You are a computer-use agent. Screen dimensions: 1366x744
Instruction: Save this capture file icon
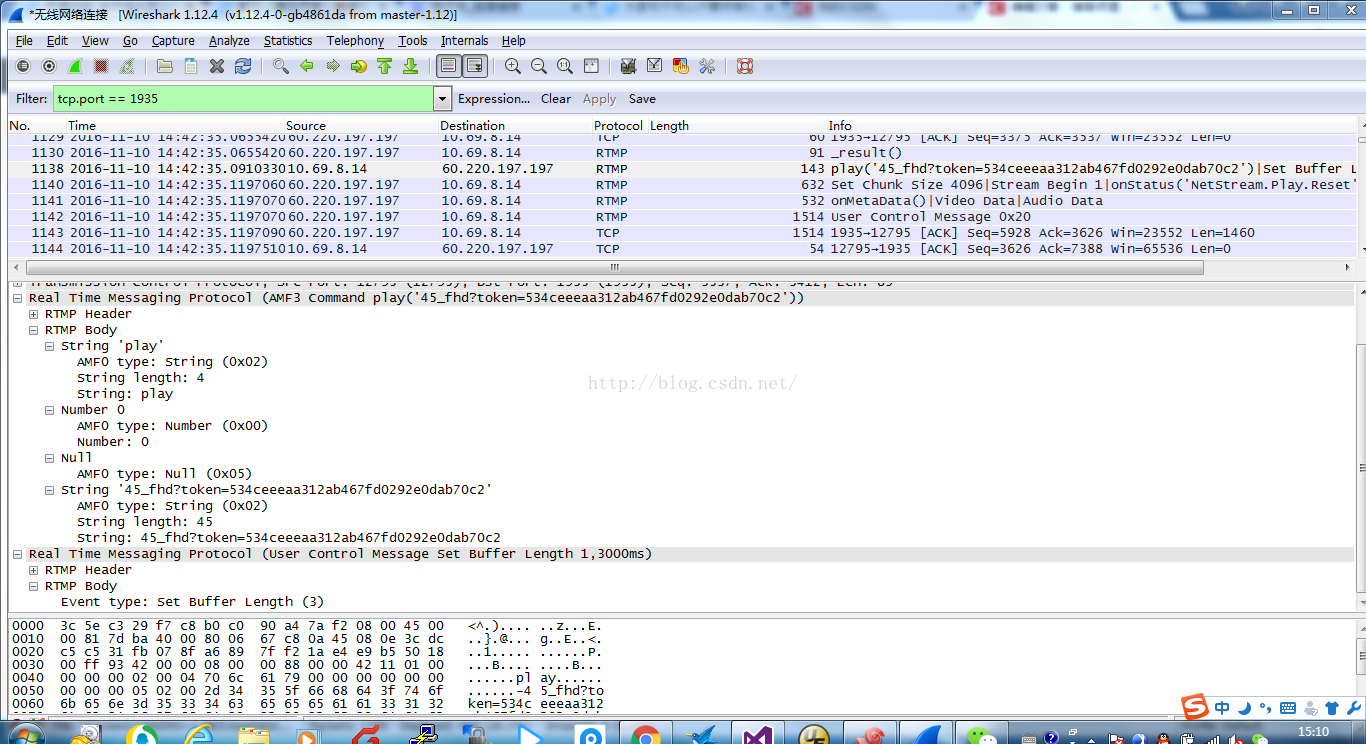[x=191, y=67]
